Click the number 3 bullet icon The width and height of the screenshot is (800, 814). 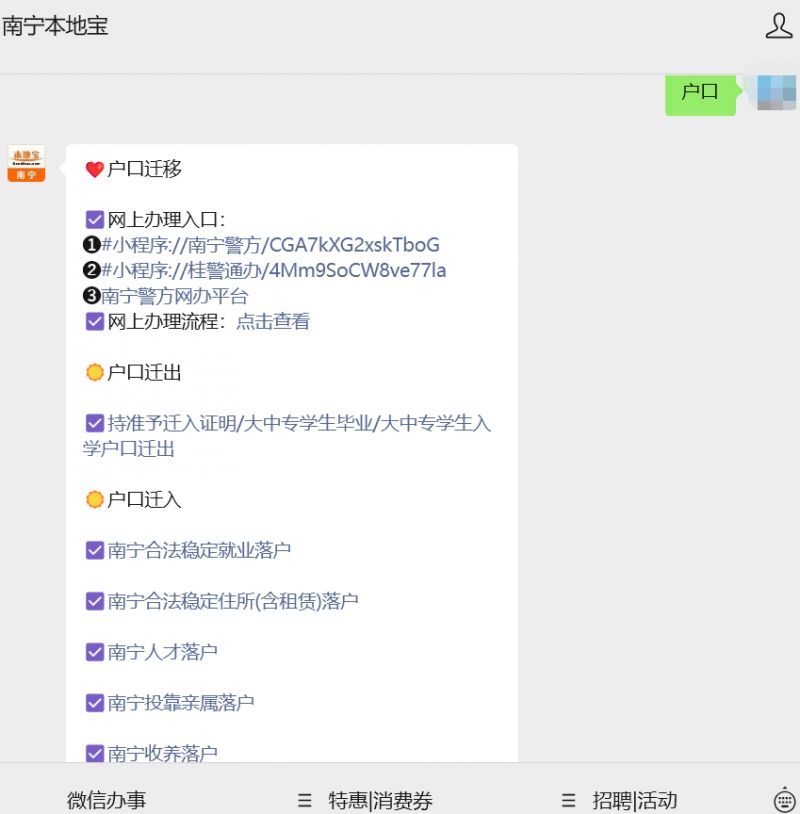click(92, 295)
